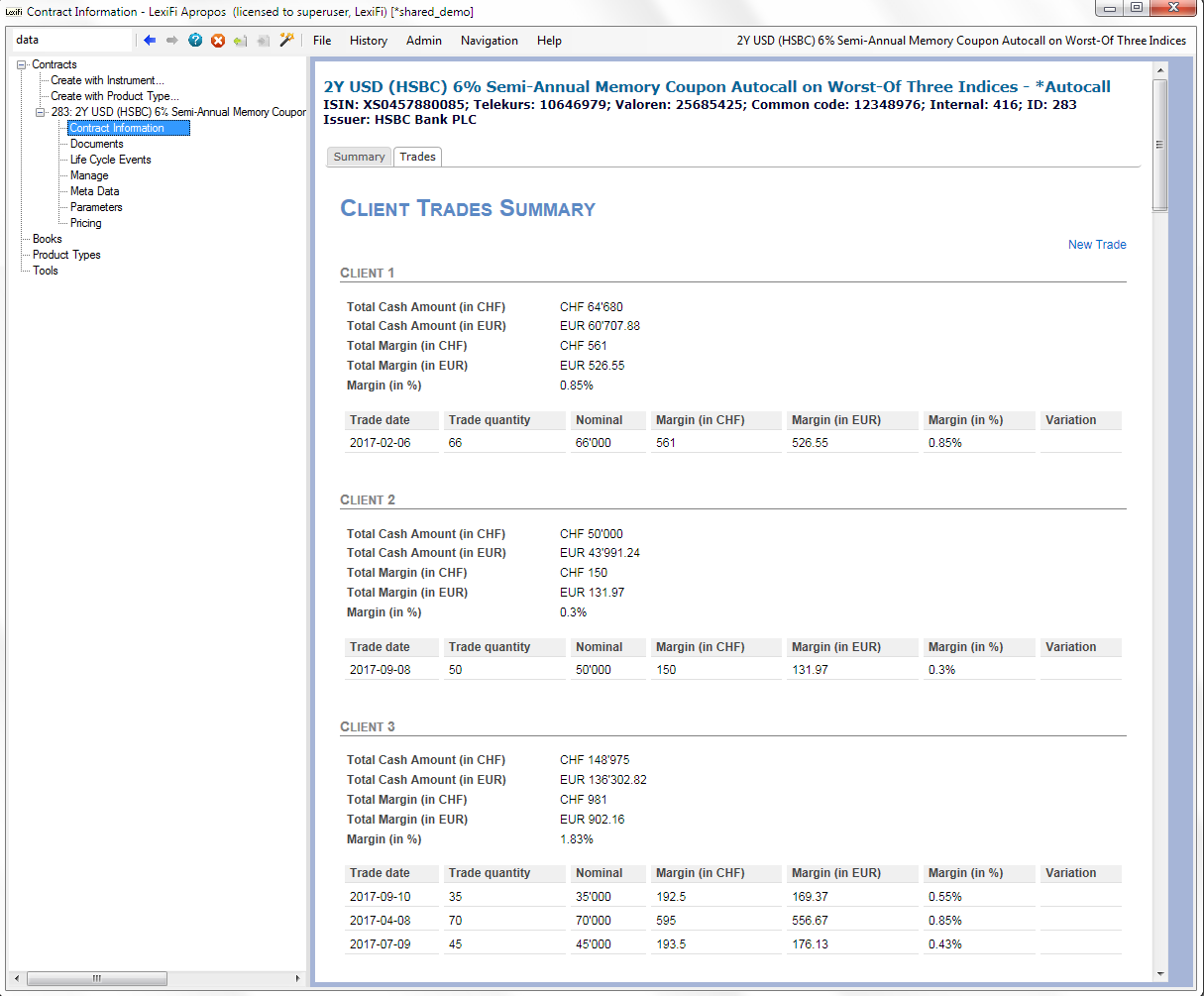
Task: Click the EUR 136'302.82 value
Action: pyautogui.click(x=603, y=780)
